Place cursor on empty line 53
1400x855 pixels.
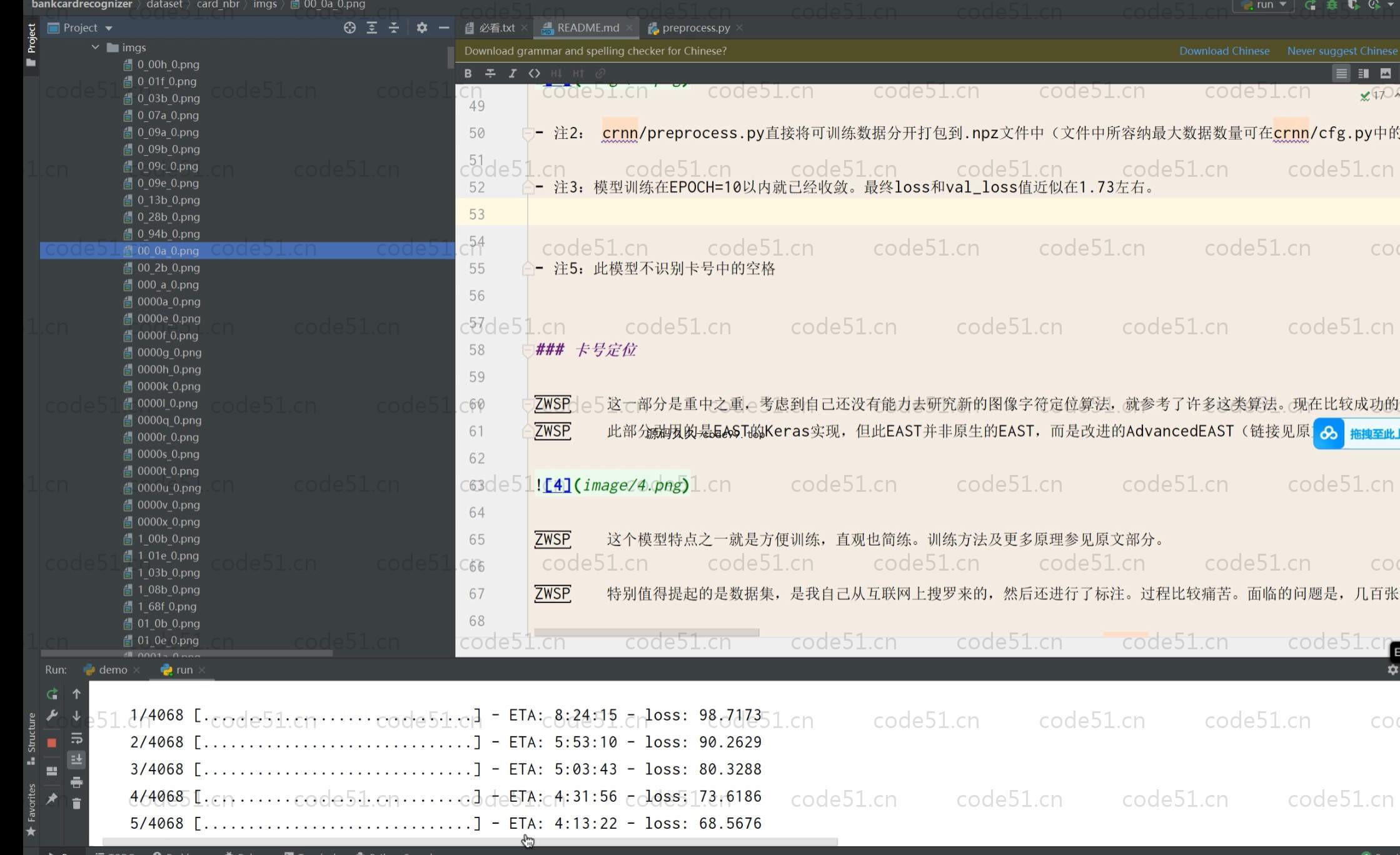coord(963,214)
